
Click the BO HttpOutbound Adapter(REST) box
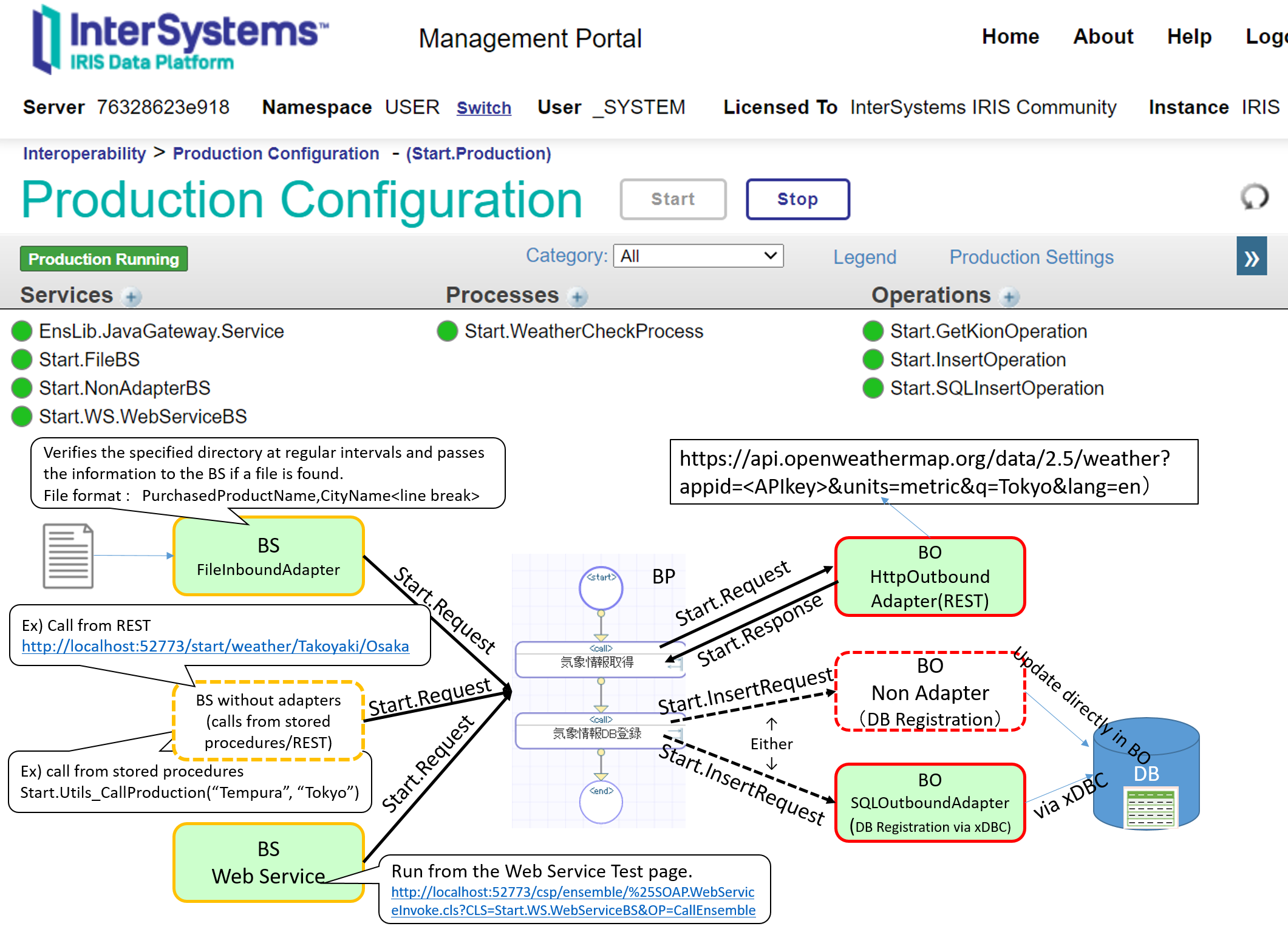[930, 577]
